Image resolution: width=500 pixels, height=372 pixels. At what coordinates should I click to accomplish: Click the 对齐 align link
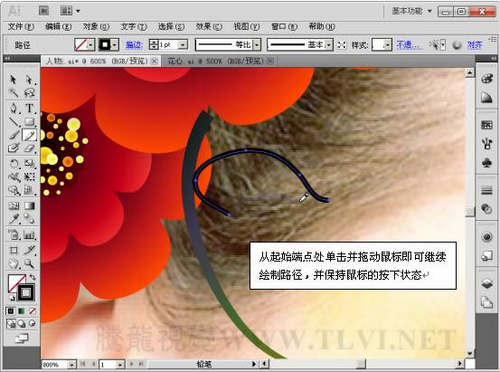pyautogui.click(x=474, y=45)
